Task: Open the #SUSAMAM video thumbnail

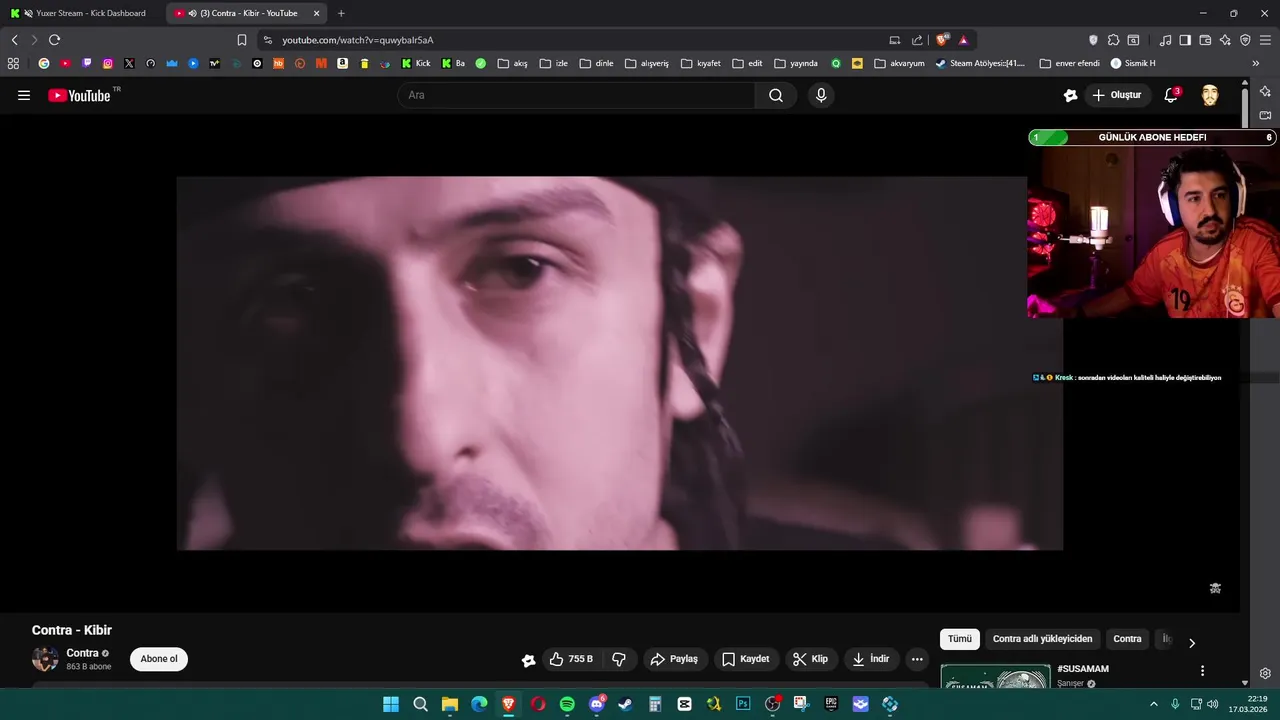Action: coord(995,677)
